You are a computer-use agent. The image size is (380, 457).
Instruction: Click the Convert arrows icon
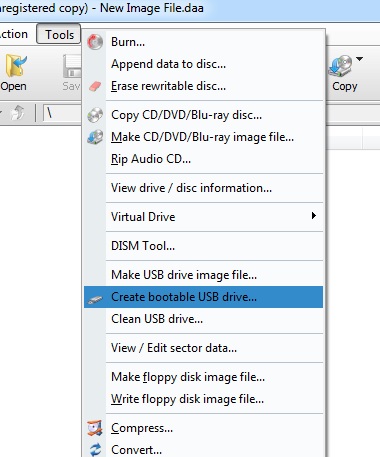coord(96,450)
